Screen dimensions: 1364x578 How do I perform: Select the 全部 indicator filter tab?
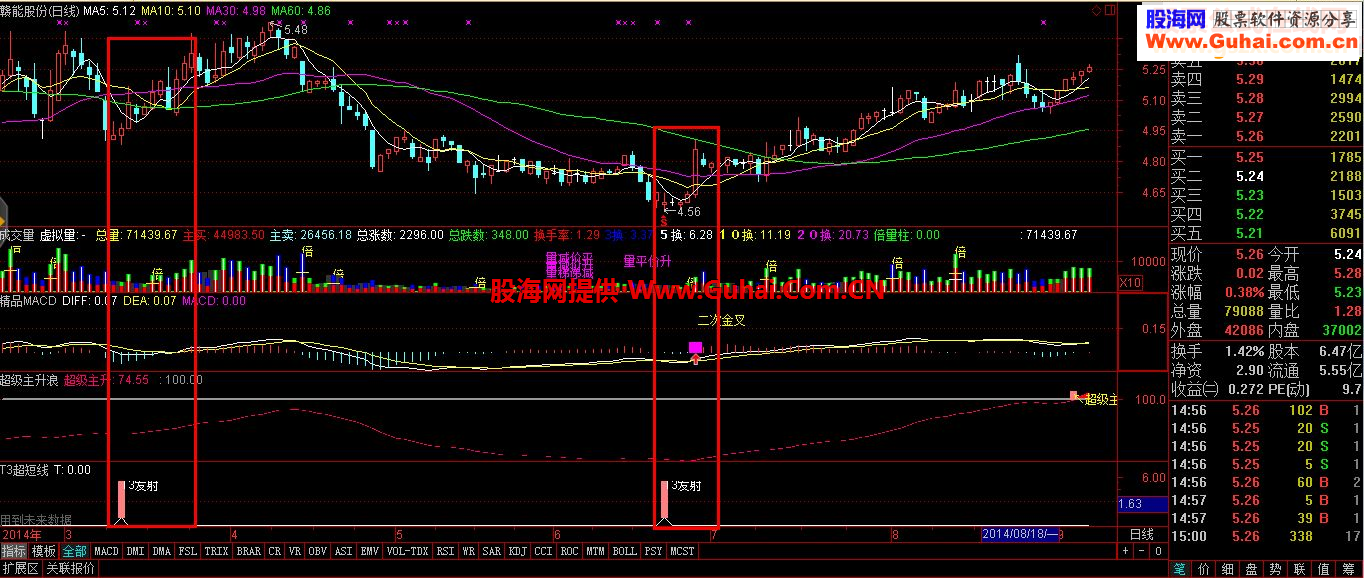[74, 551]
